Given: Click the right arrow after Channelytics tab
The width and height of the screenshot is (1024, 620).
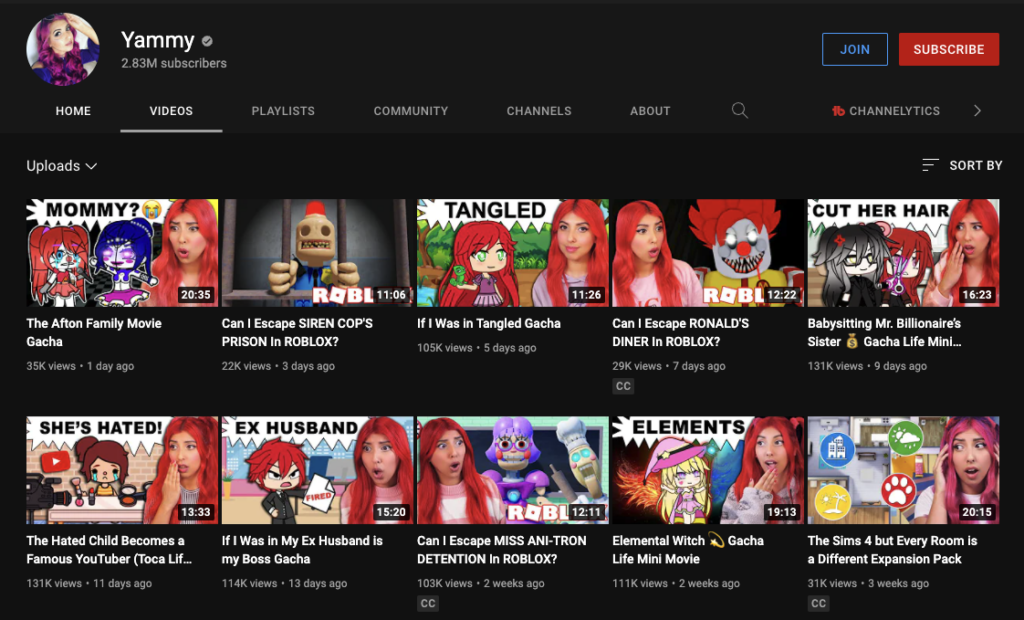Looking at the screenshot, I should pos(977,110).
